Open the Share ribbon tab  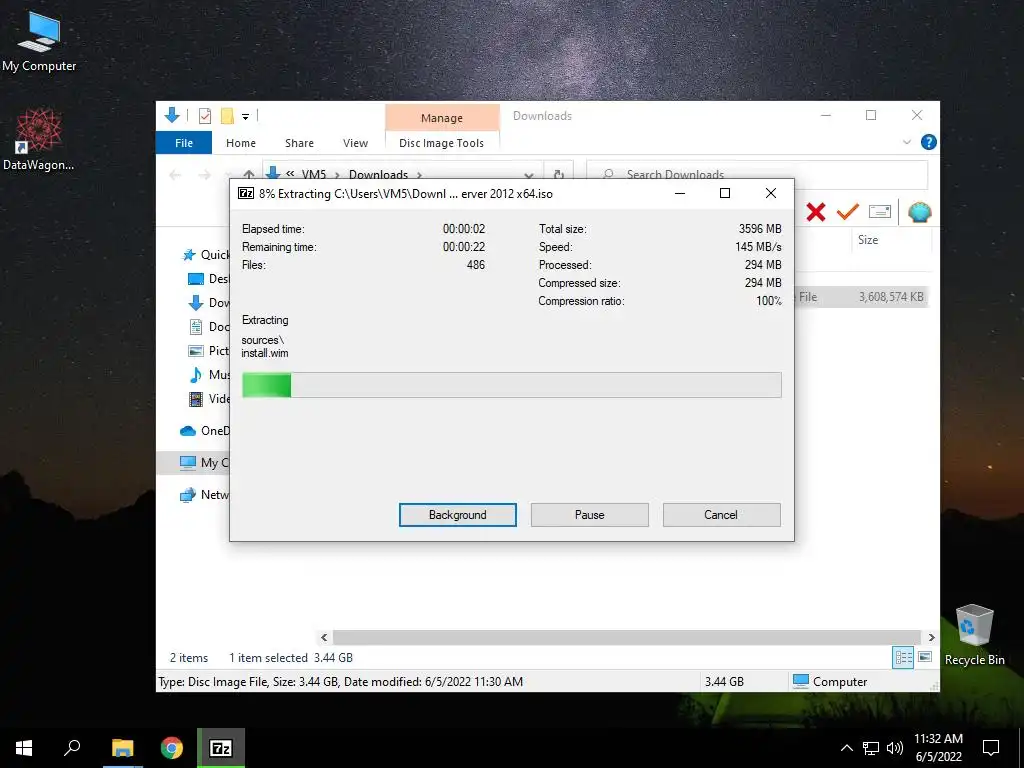tap(299, 142)
